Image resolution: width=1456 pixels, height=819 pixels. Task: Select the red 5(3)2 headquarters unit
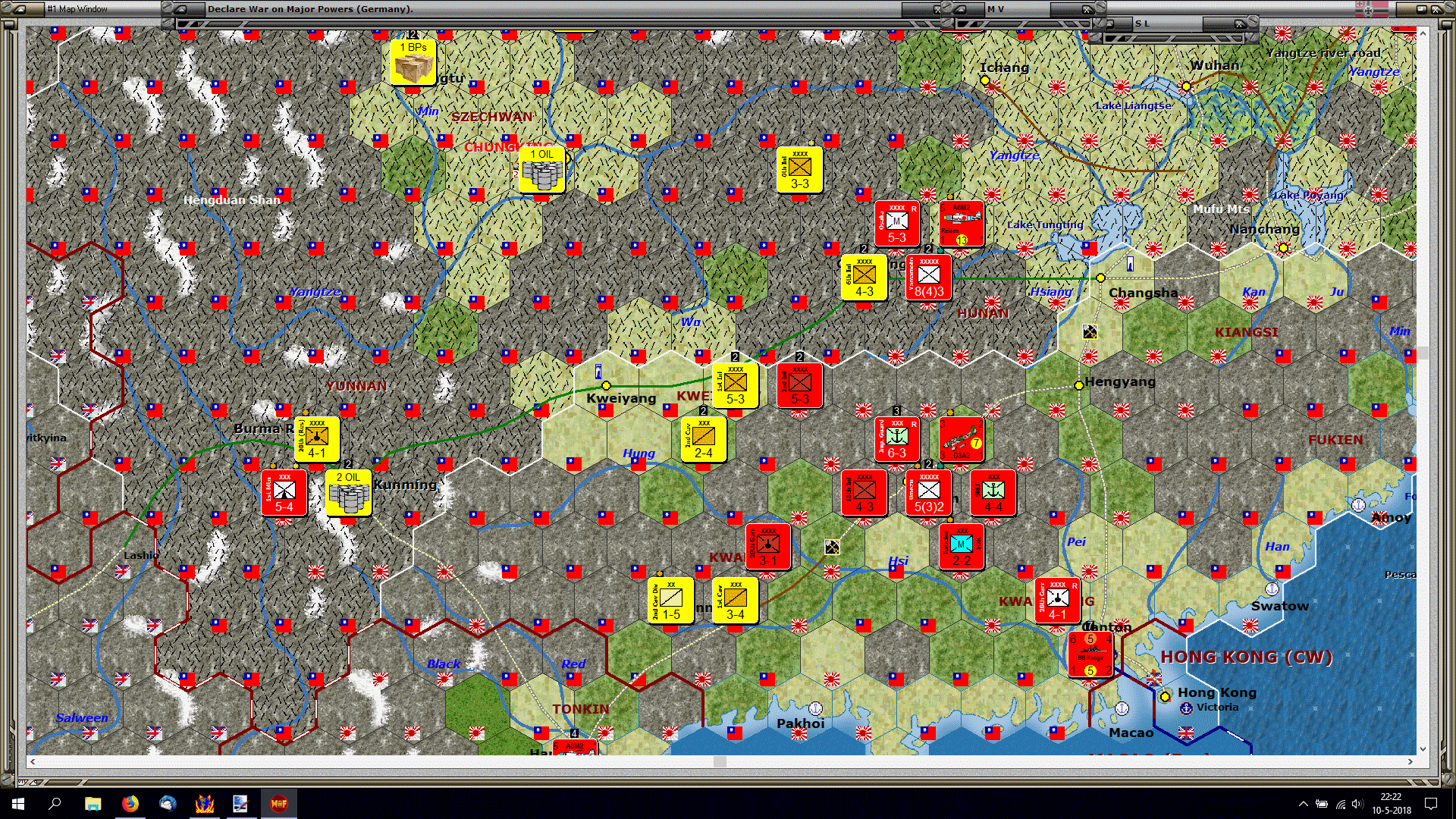tap(929, 493)
